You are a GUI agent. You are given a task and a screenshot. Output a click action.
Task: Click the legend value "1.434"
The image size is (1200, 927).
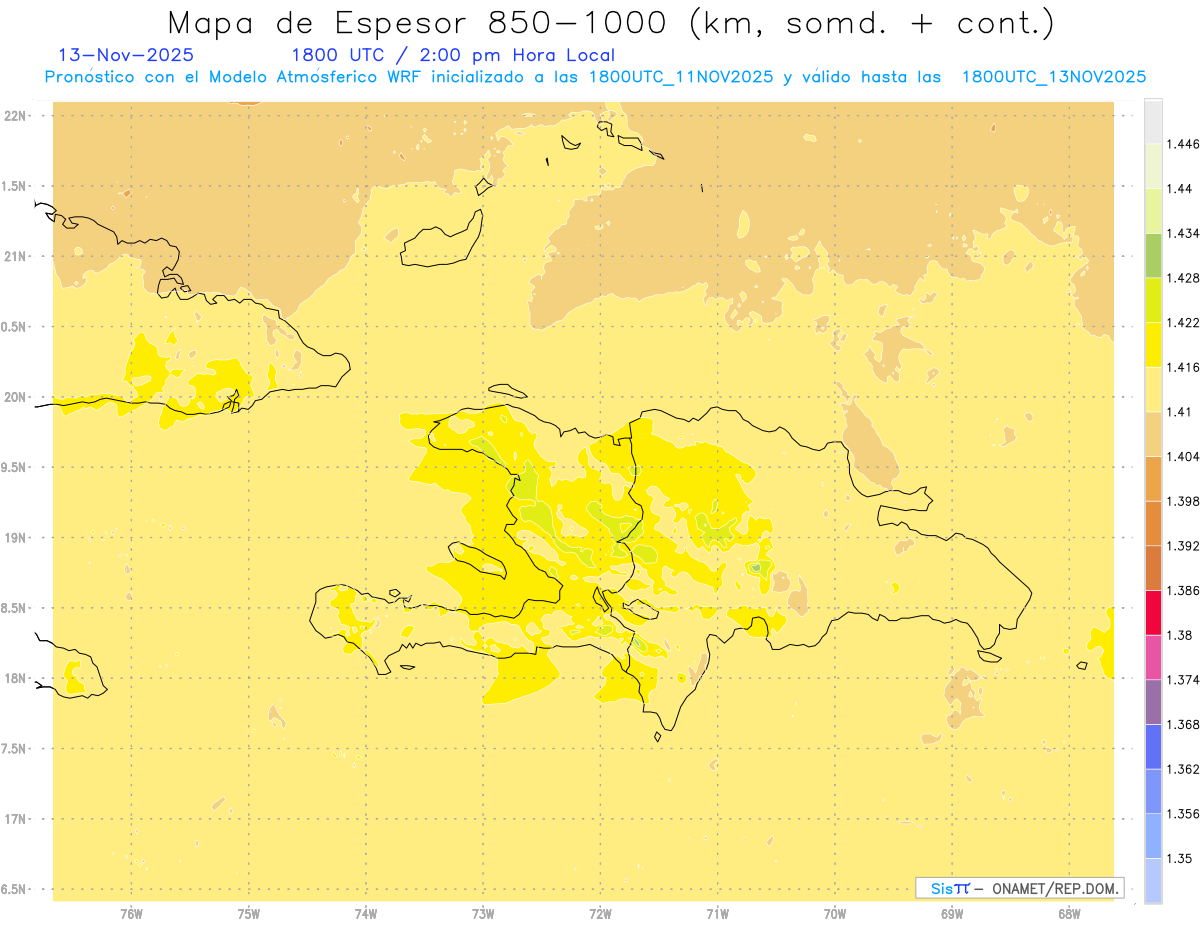coord(1183,233)
